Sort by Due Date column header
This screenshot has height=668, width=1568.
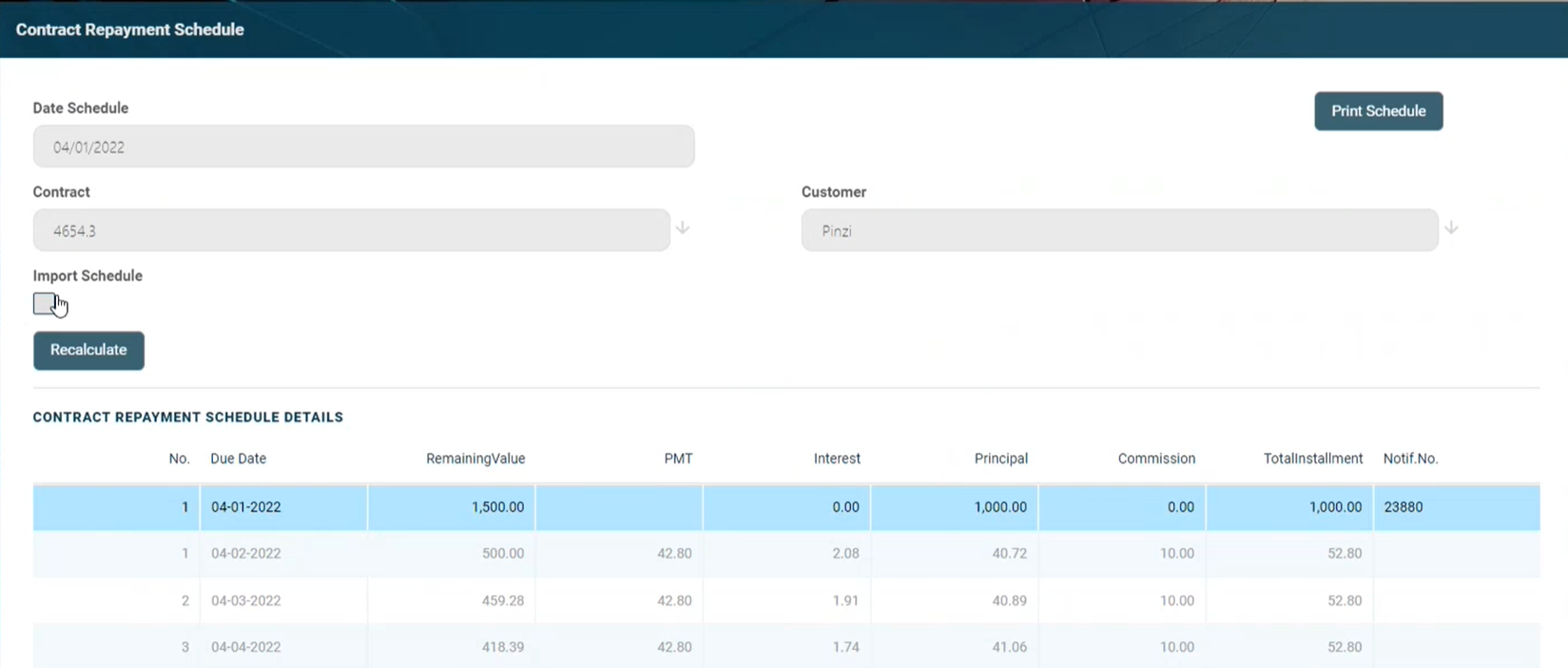[238, 459]
